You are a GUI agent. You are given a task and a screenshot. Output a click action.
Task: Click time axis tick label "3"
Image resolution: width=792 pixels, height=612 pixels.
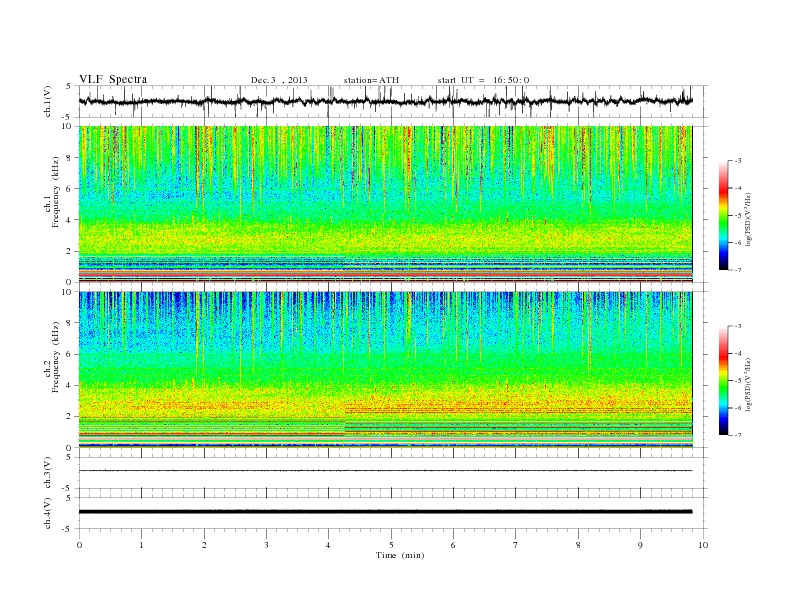pyautogui.click(x=266, y=545)
